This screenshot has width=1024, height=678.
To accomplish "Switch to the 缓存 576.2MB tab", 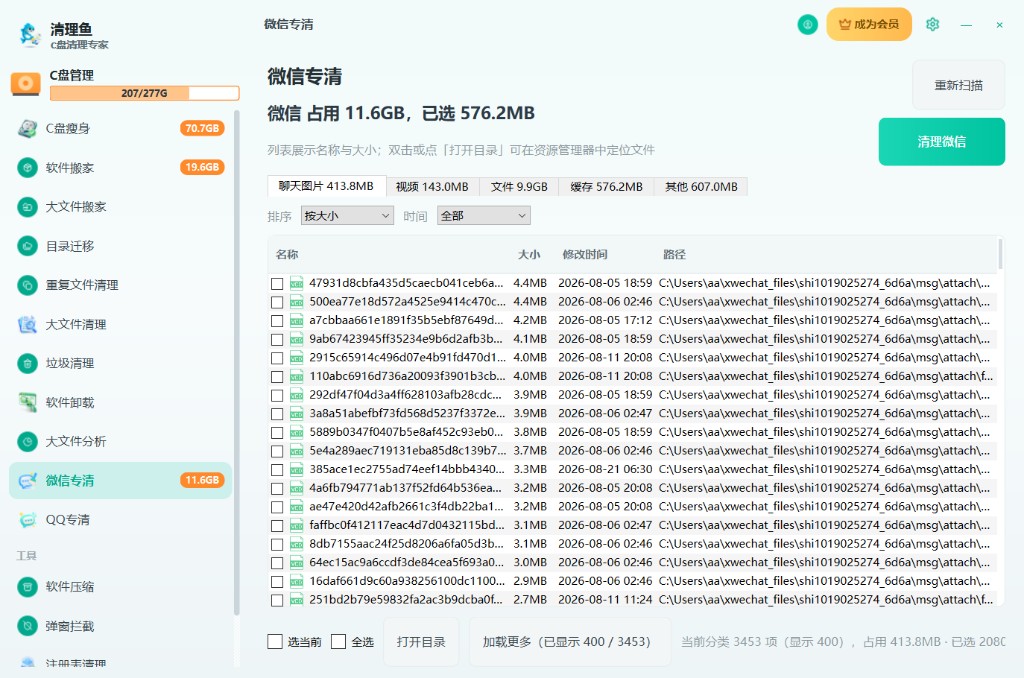I will point(607,187).
